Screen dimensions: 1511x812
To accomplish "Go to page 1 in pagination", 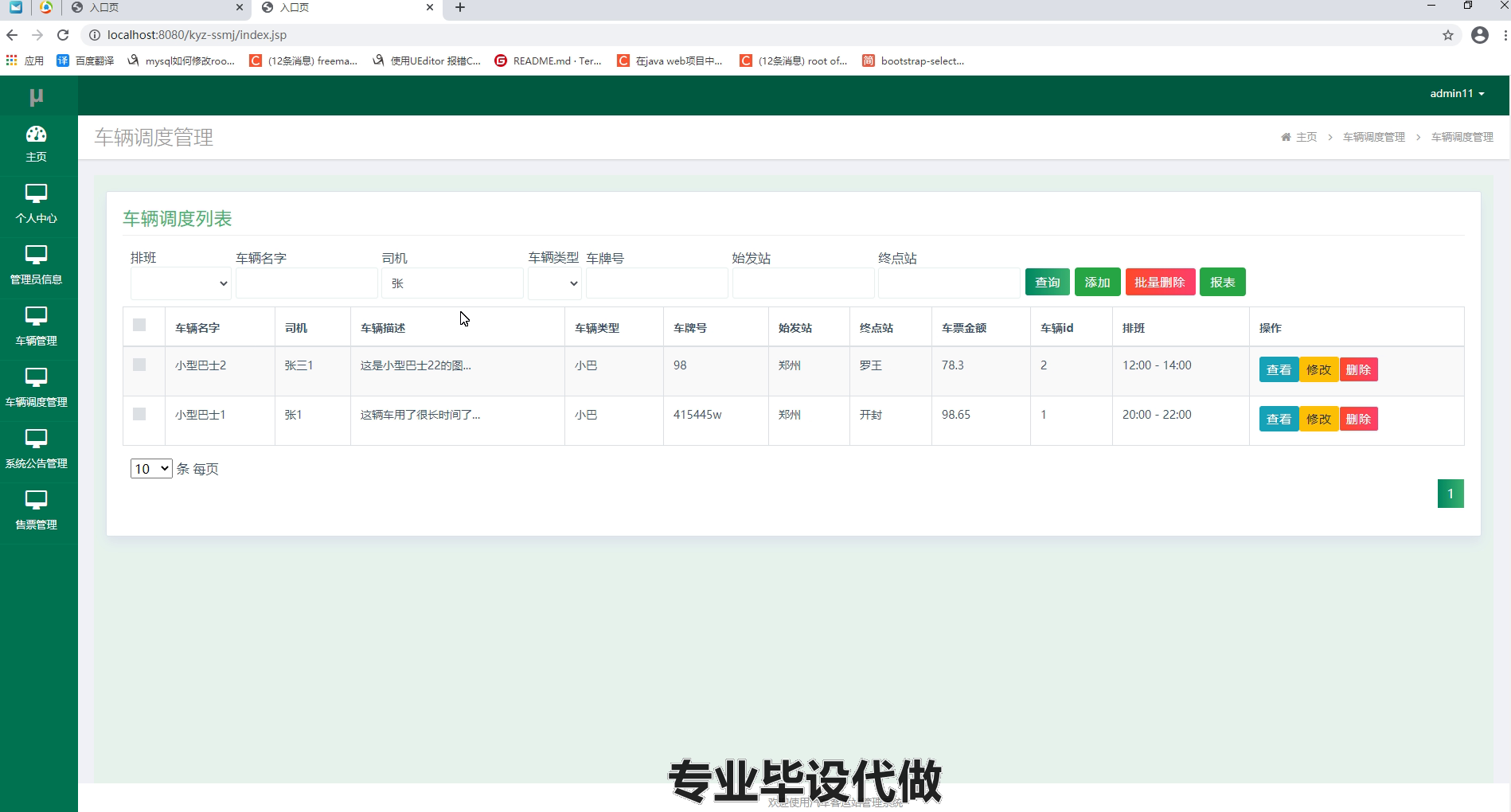I will [x=1450, y=494].
